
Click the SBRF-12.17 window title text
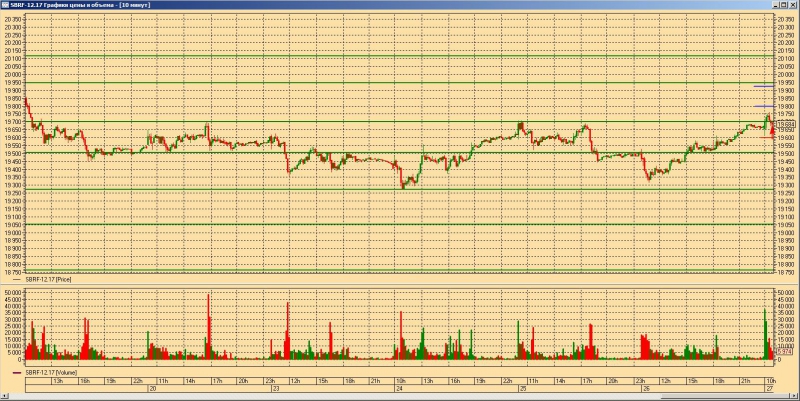pos(80,5)
